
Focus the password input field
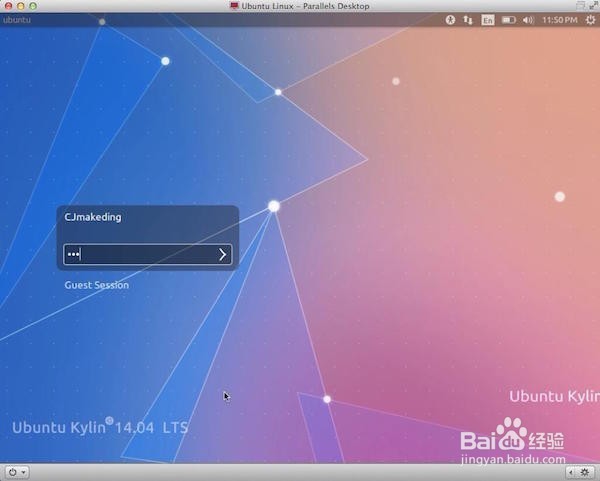[x=148, y=254]
